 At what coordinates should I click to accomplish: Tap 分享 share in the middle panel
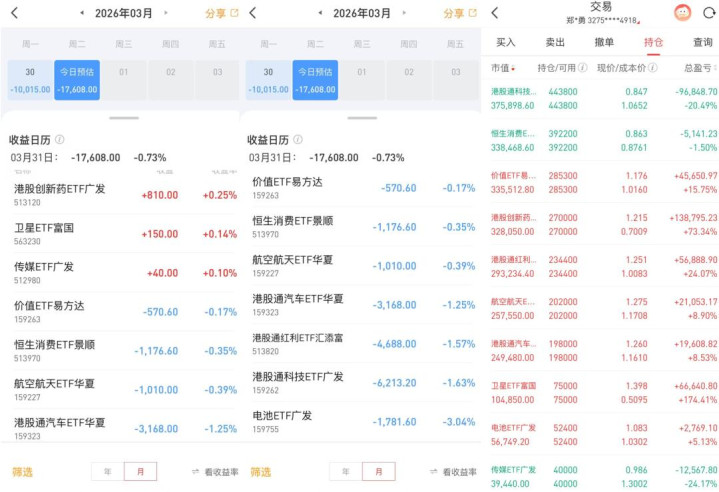click(460, 13)
